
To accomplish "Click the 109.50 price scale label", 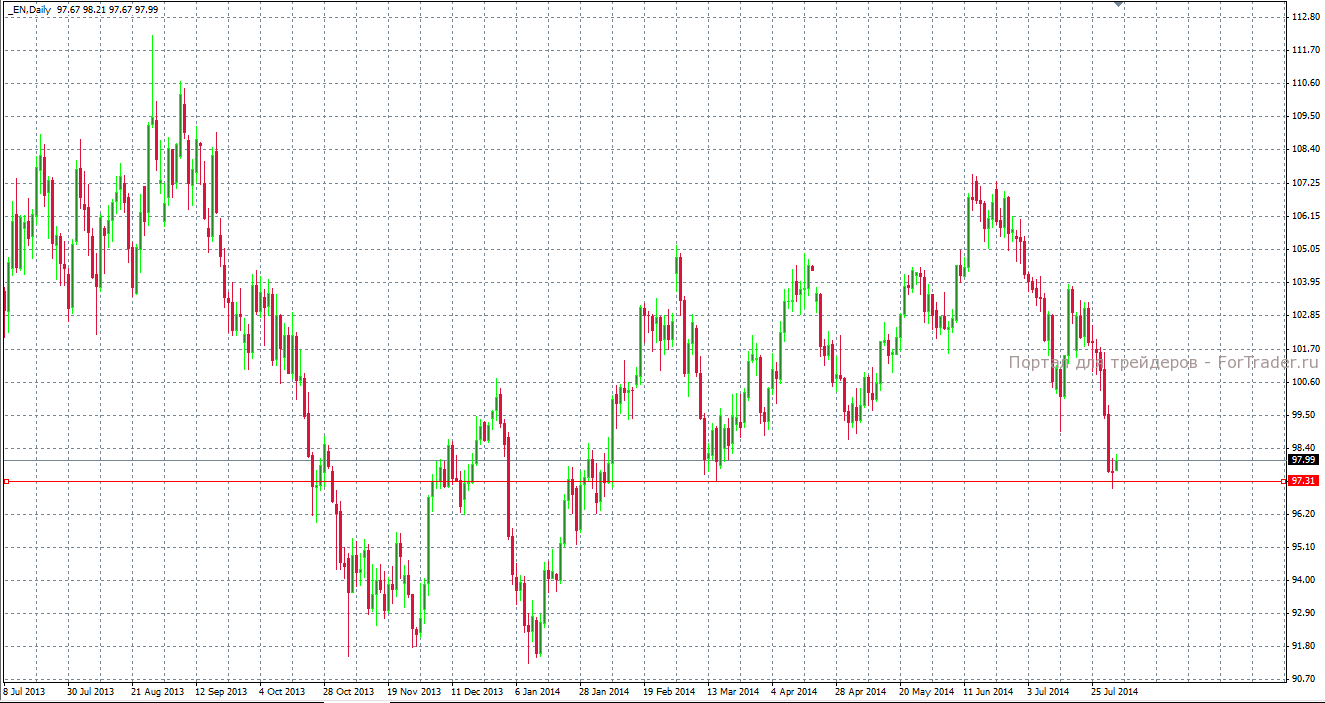I will (x=1304, y=116).
